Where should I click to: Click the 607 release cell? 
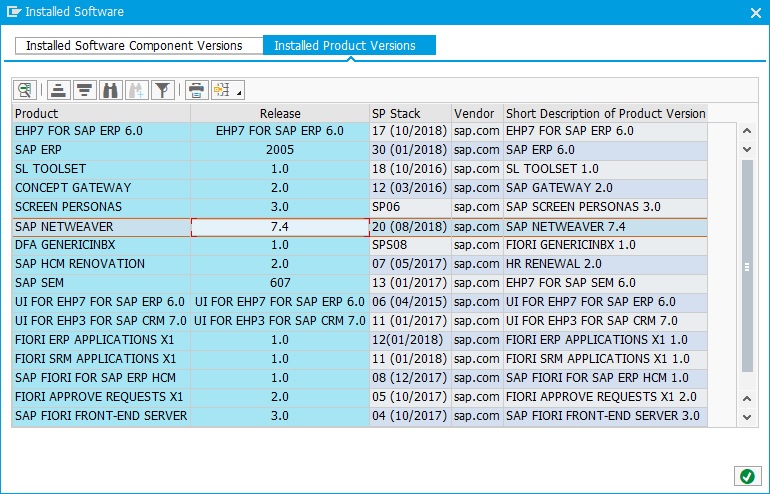click(280, 283)
